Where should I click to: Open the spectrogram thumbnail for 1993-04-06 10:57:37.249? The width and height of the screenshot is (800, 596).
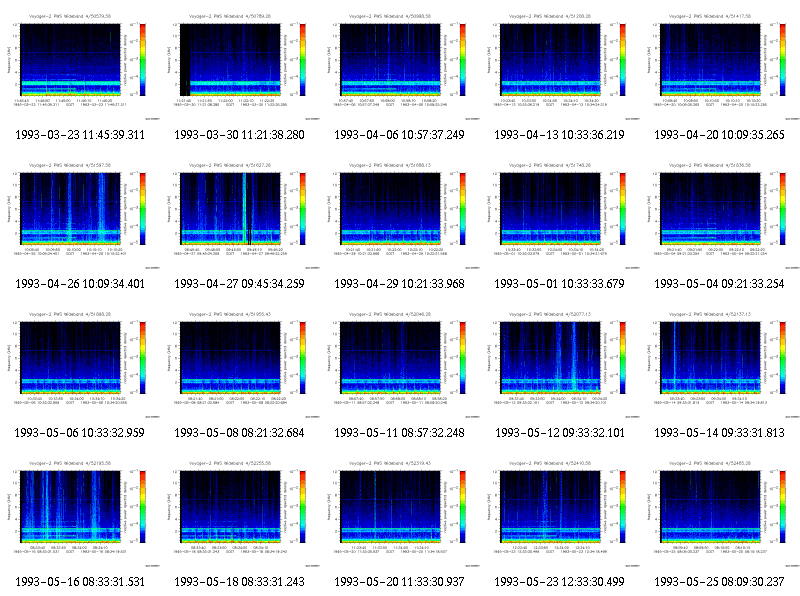[x=400, y=66]
